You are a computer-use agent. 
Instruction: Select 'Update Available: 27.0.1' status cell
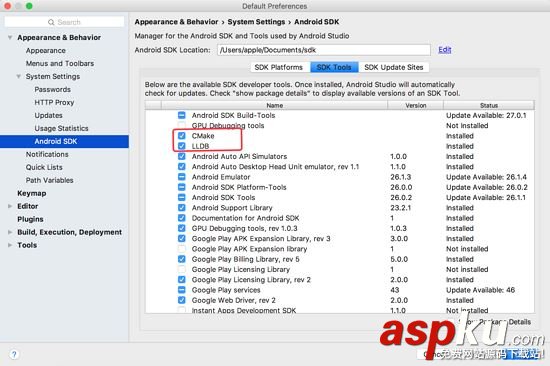click(486, 115)
